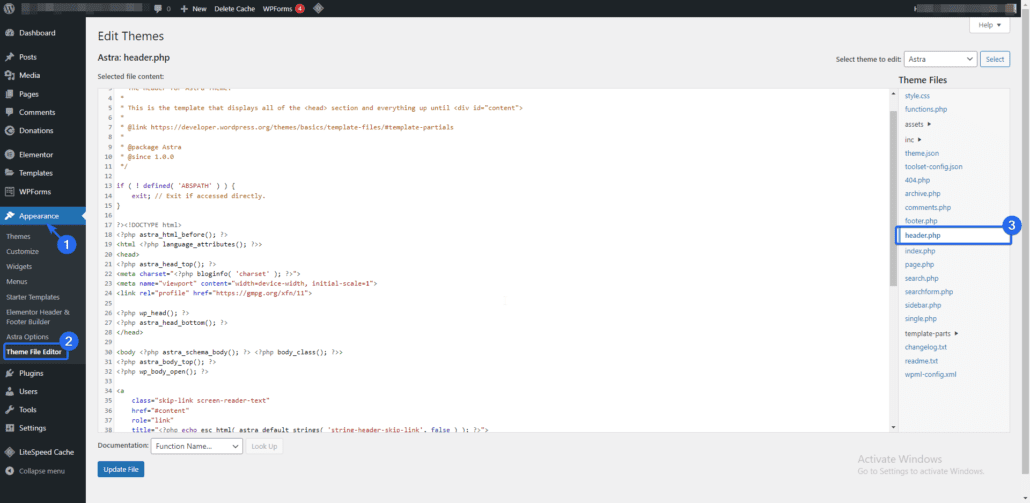1030x503 pixels.
Task: Click the Media icon in sidebar
Action: point(10,76)
